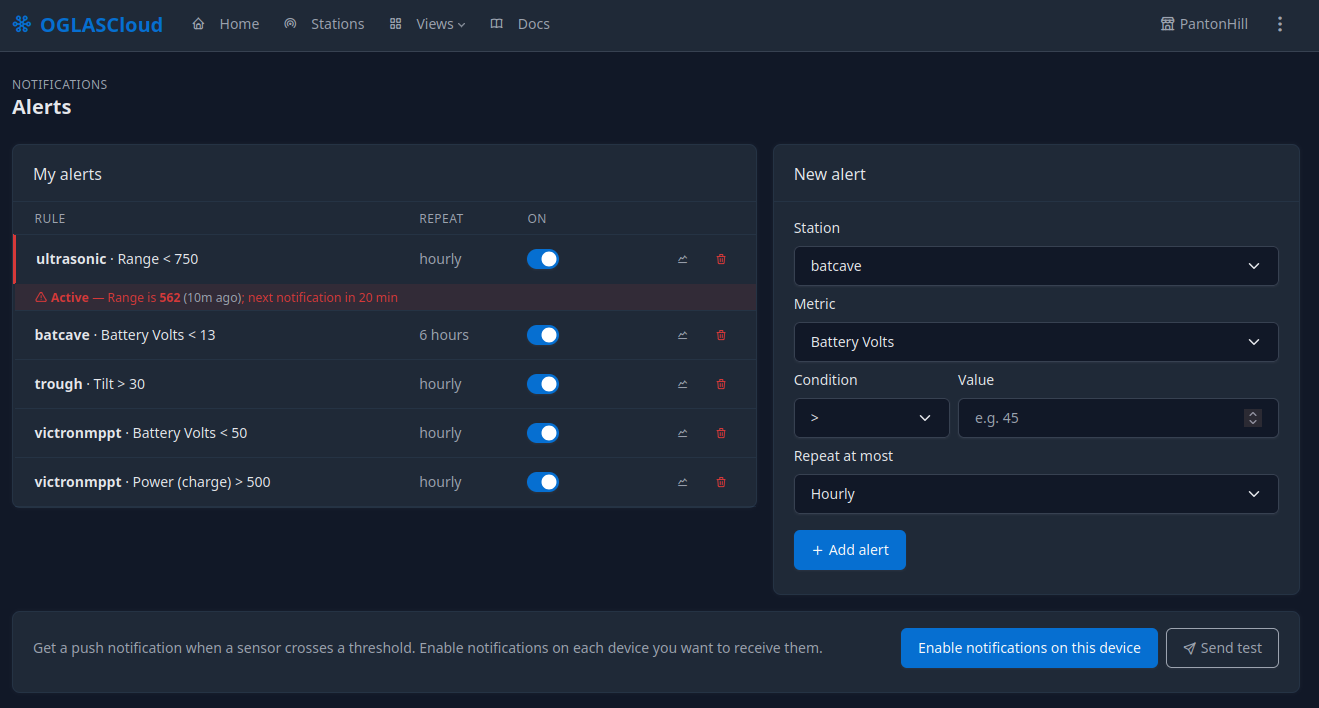Disable victronmppt Power charge alert toggle
Viewport: 1319px width, 708px height.
coord(543,482)
